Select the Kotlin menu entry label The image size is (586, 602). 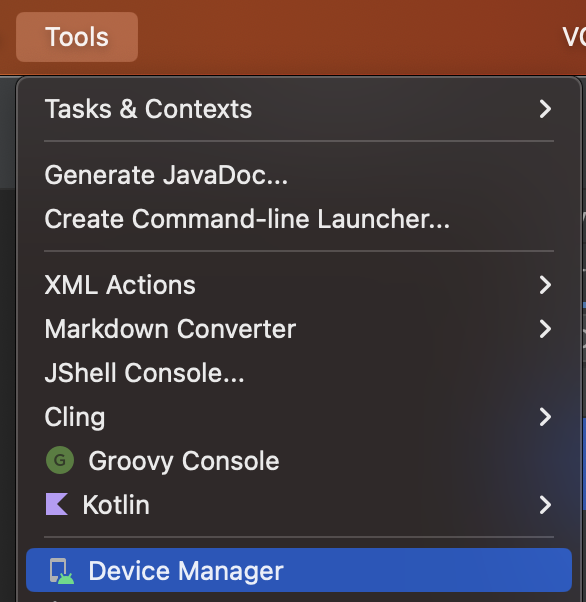click(x=116, y=505)
